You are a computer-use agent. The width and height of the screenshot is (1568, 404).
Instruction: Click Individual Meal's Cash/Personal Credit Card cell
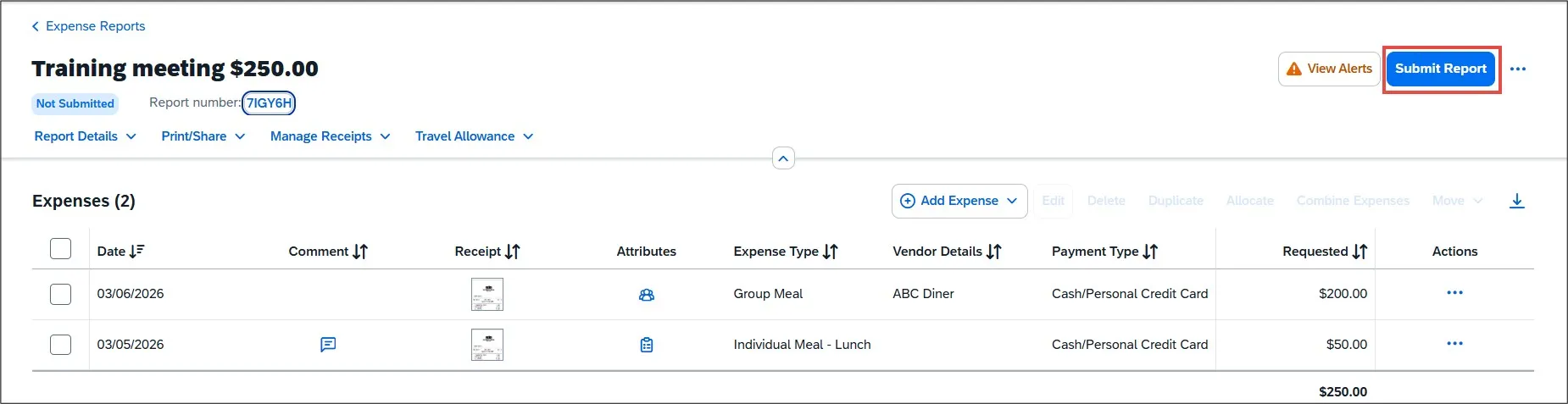click(x=1130, y=345)
